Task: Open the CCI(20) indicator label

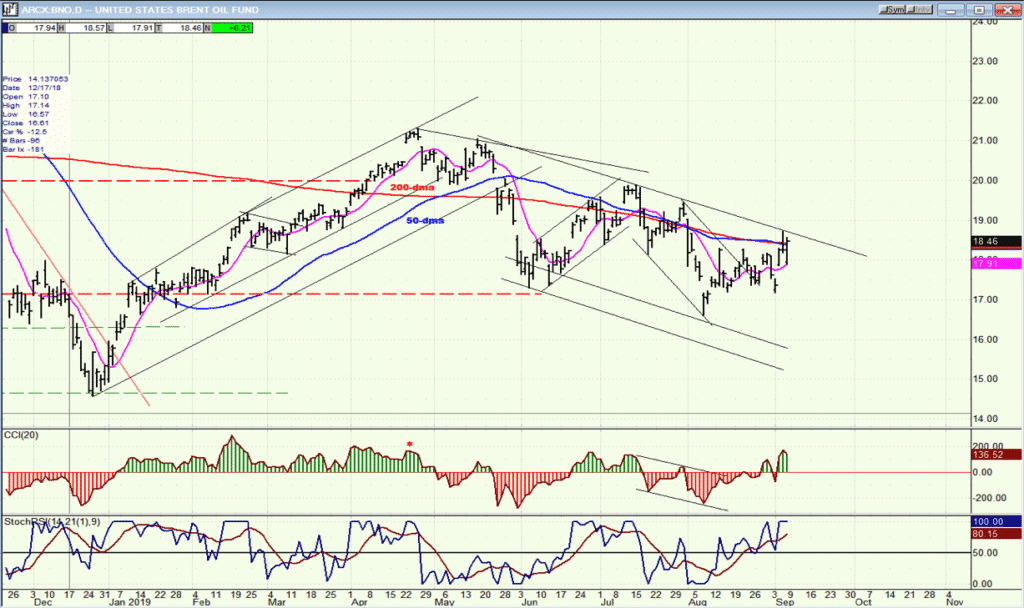Action: (x=21, y=435)
